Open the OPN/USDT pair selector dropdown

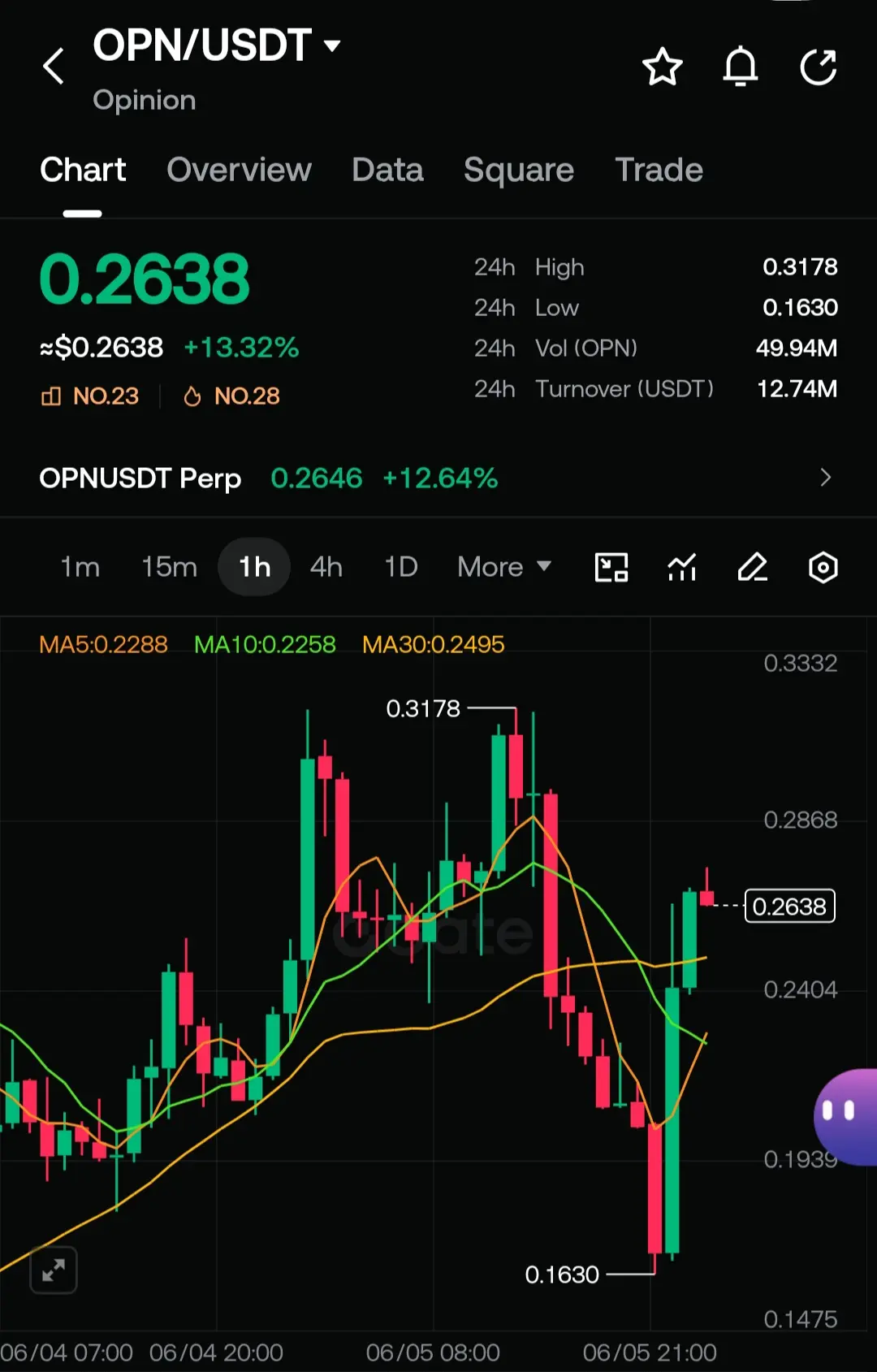[x=217, y=45]
